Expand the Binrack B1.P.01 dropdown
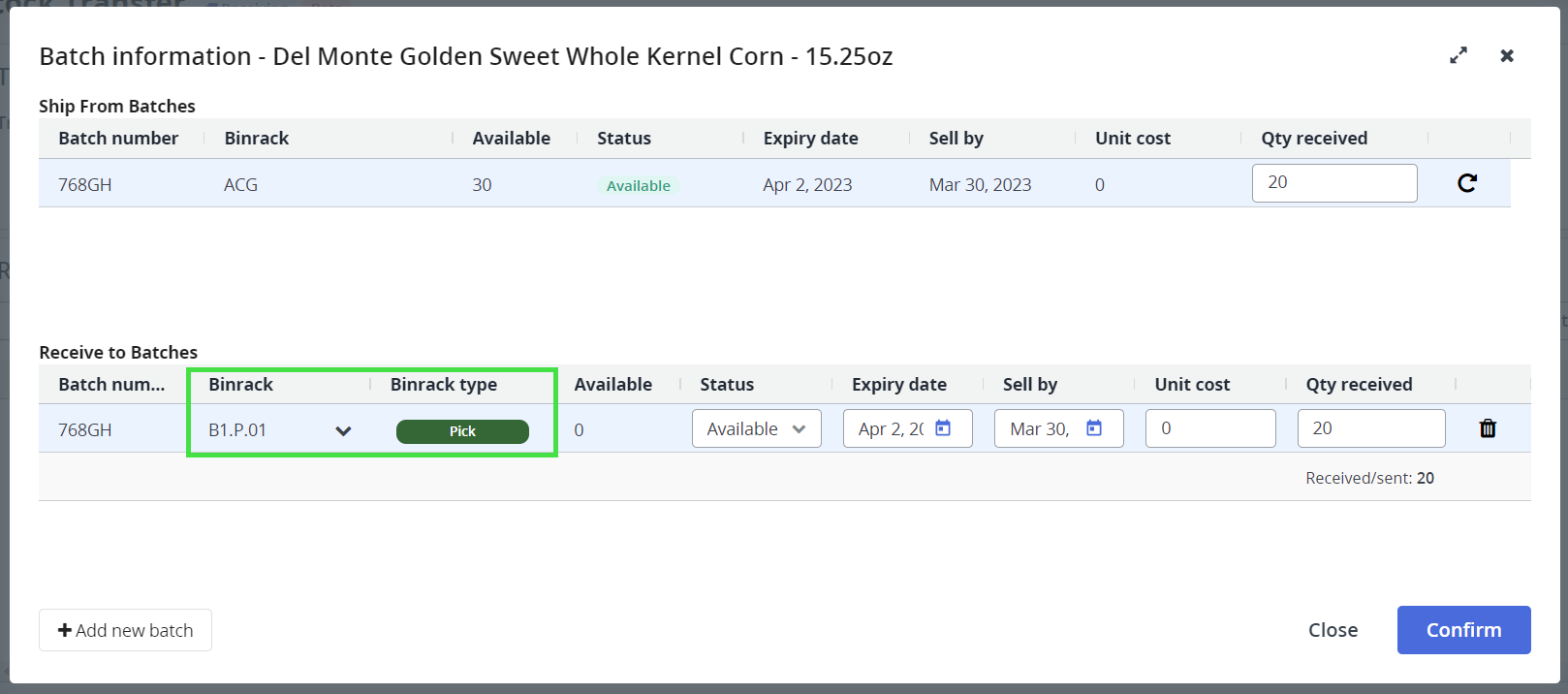Viewport: 1568px width, 694px height. click(343, 430)
